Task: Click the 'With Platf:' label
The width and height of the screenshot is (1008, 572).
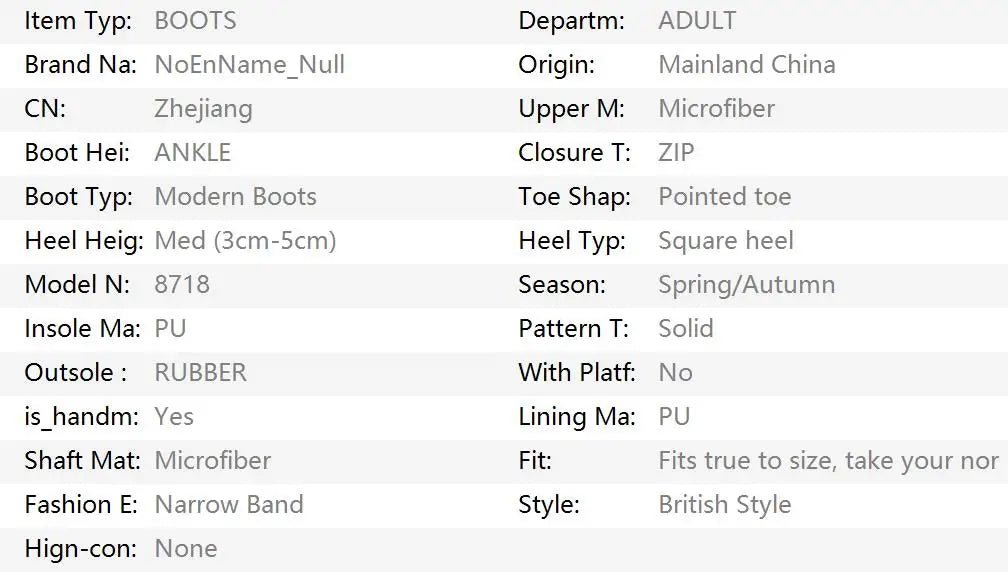Action: click(576, 373)
